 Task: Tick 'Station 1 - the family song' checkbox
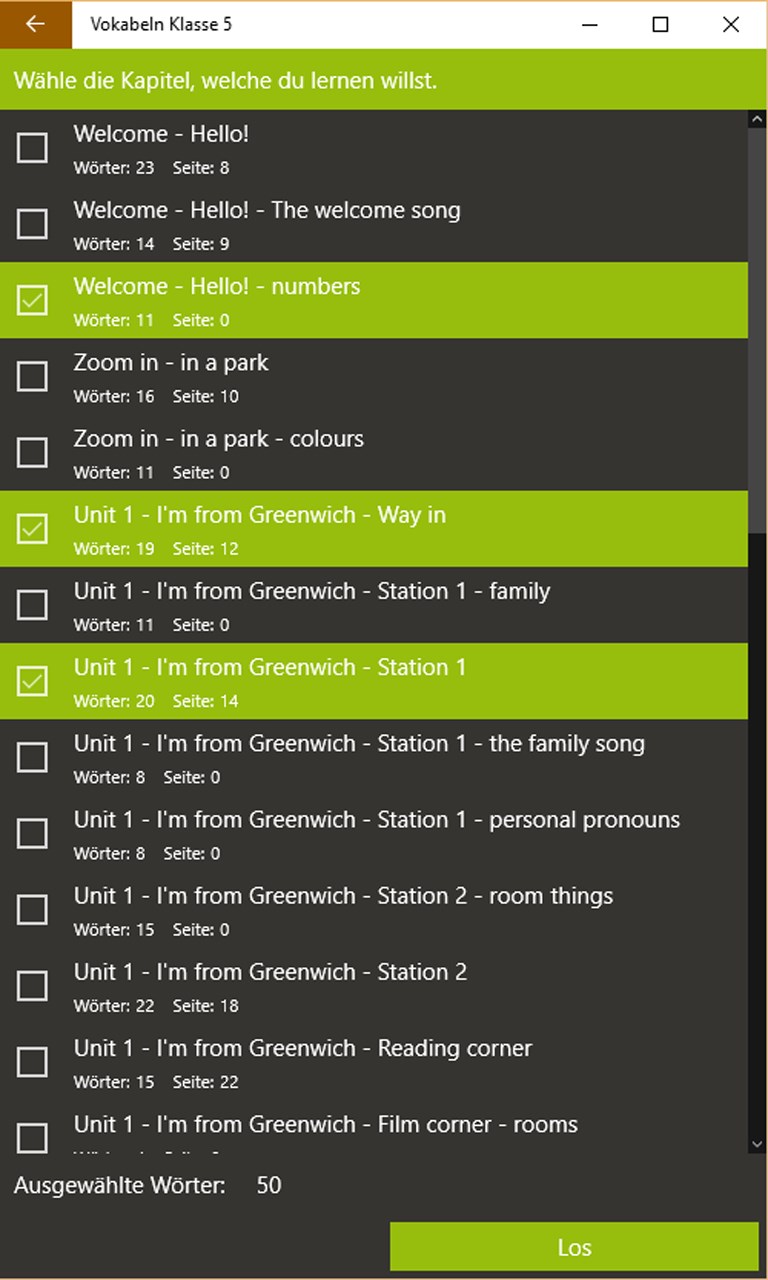[33, 757]
